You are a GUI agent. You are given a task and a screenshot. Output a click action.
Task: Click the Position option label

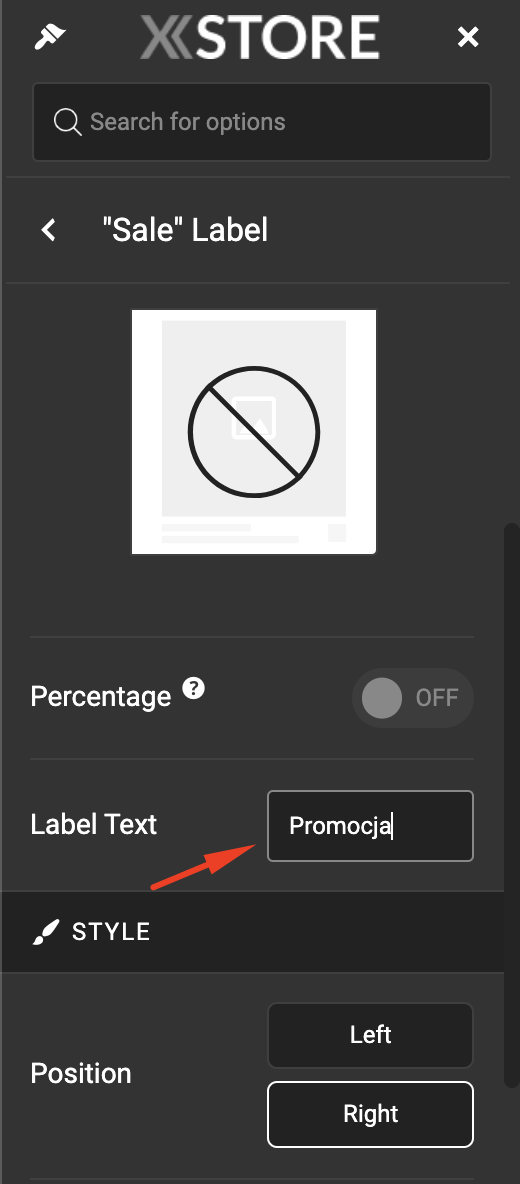(x=81, y=1074)
